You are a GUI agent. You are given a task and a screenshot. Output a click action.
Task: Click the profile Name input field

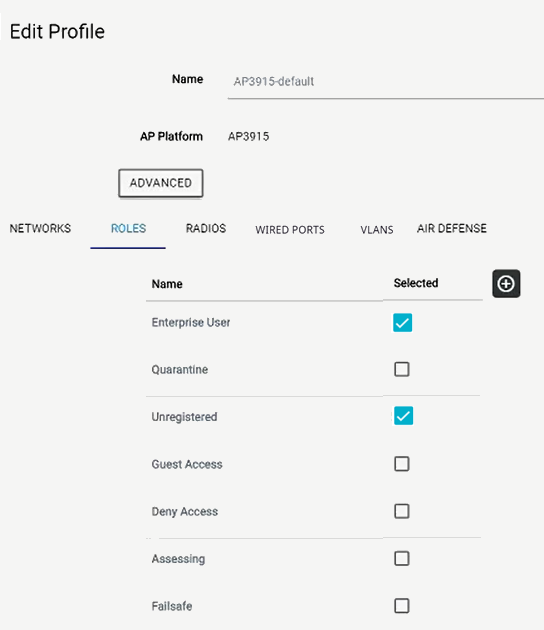(x=386, y=82)
